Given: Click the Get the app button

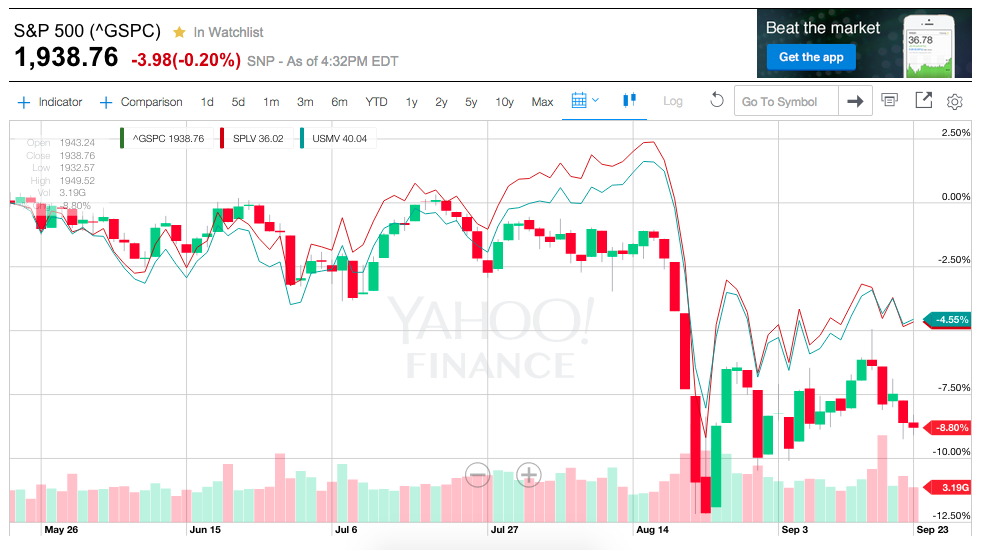Looking at the screenshot, I should pyautogui.click(x=811, y=57).
